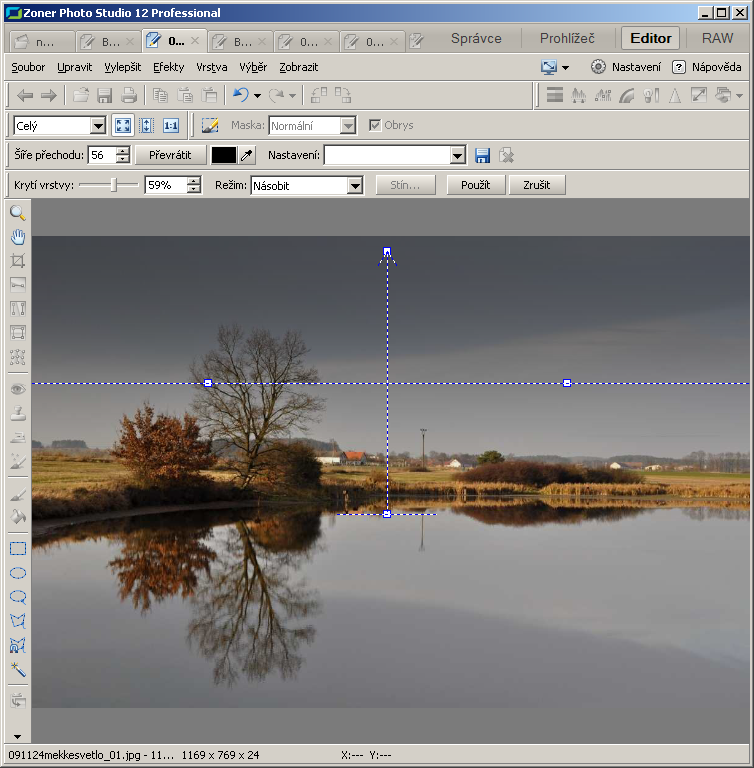This screenshot has width=754, height=768.
Task: Toggle the Obrys checkbox
Action: tap(375, 126)
